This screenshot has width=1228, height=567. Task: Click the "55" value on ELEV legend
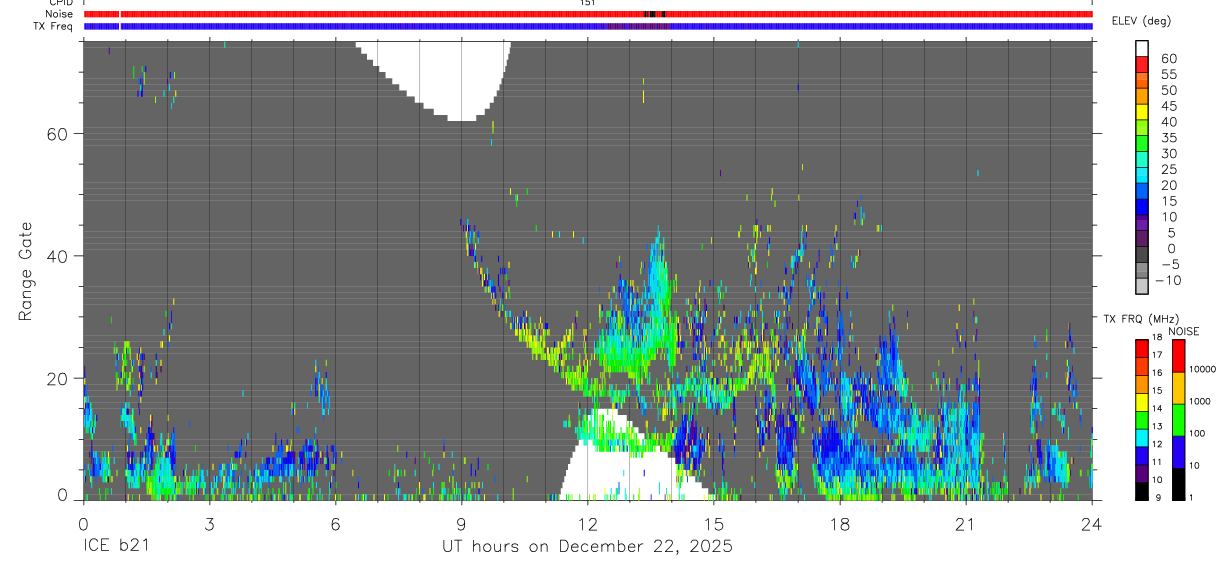(x=1169, y=75)
